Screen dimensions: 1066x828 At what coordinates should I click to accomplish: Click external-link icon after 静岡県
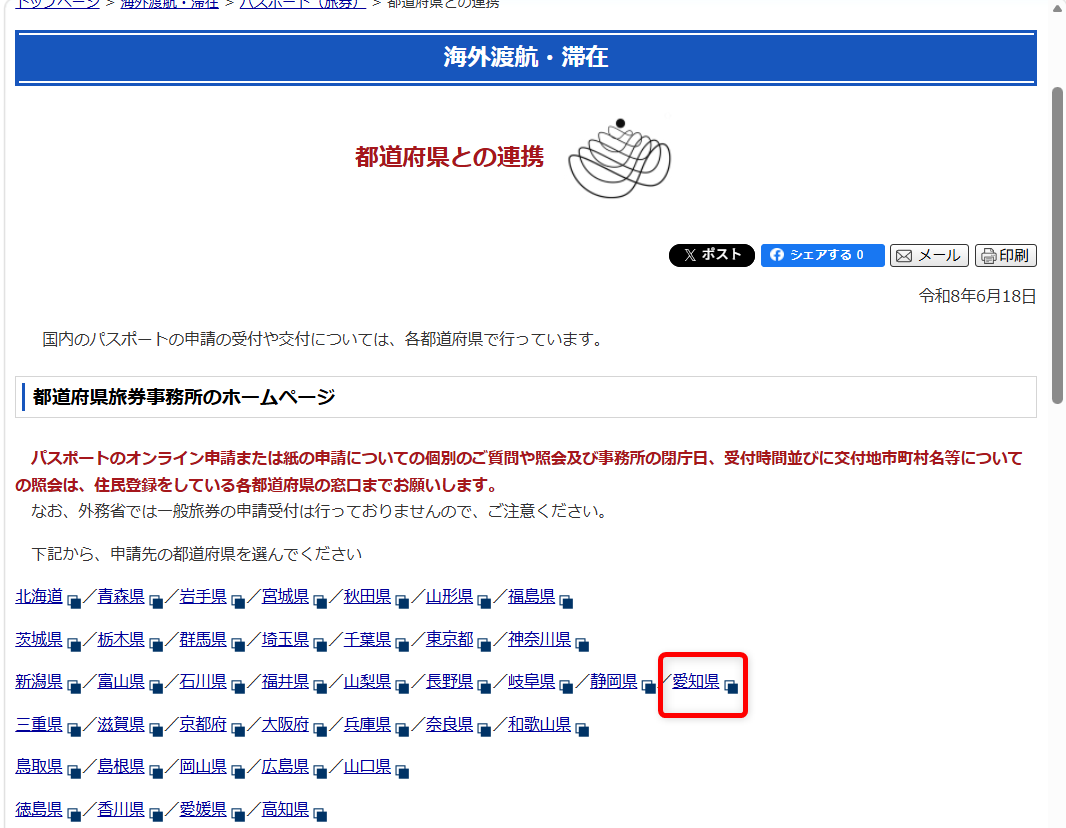(x=649, y=686)
